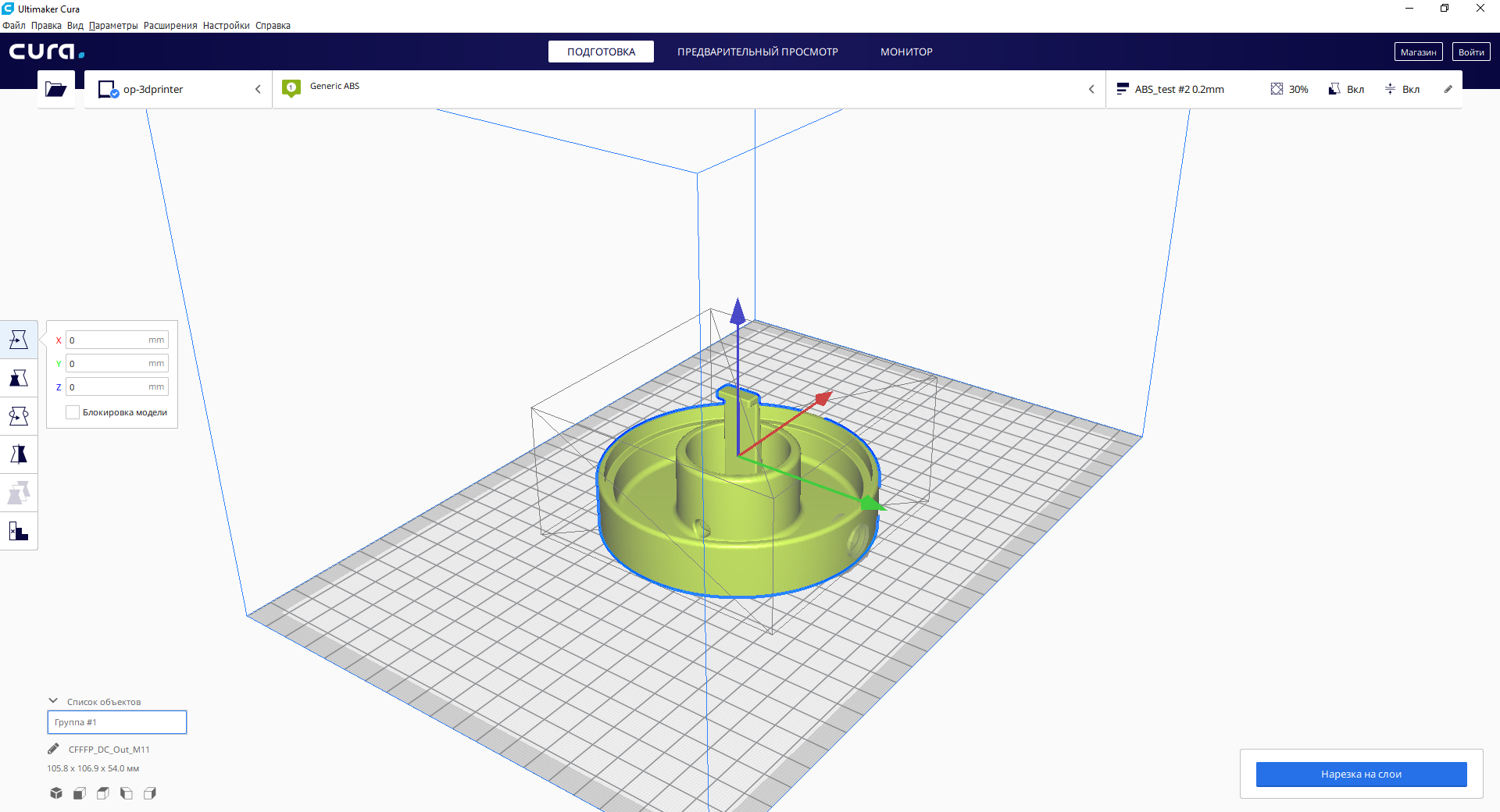Select the Support Blocker tool
This screenshot has height=812, width=1500.
tap(19, 532)
